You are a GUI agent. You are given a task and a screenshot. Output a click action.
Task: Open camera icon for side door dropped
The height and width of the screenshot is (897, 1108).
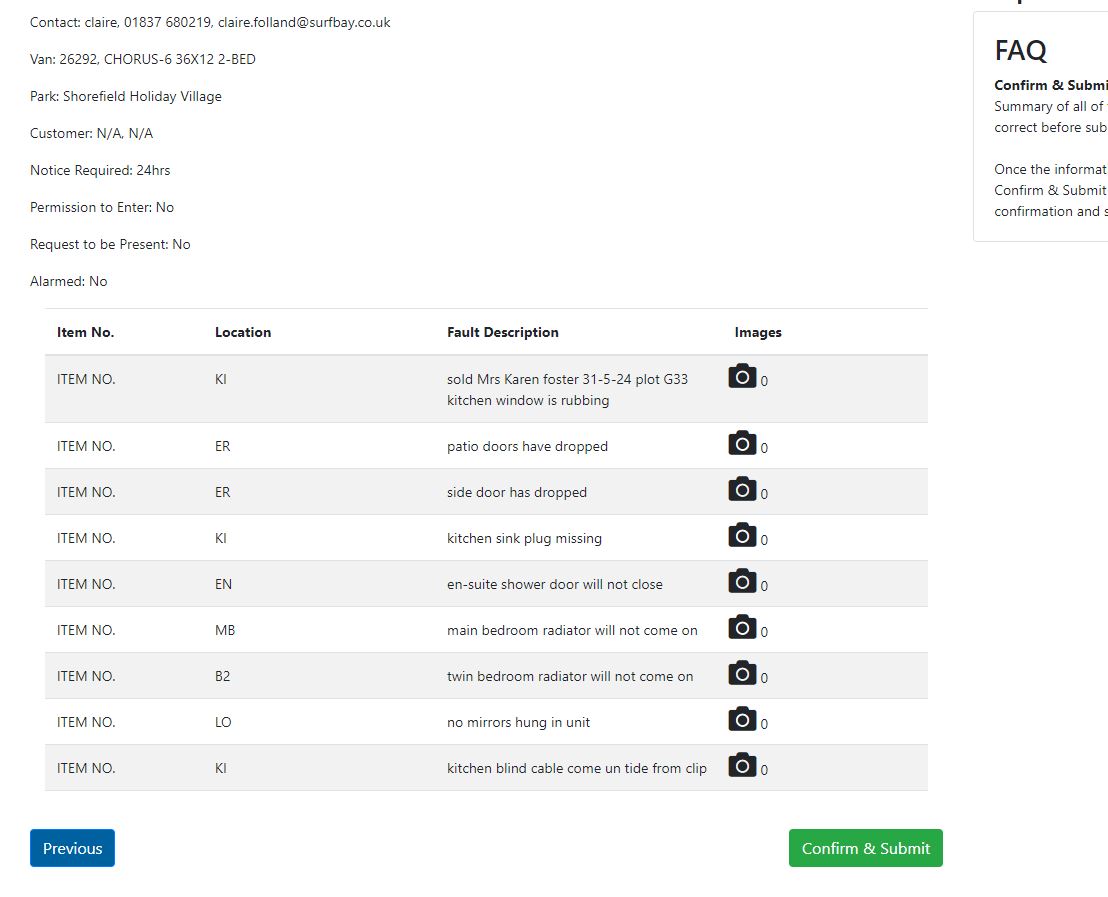(742, 489)
